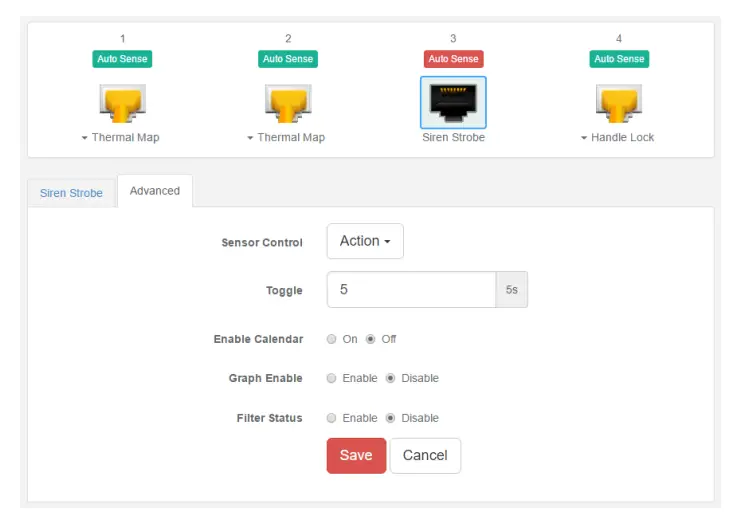Open the Sensor Control Action dropdown
This screenshot has height=516, width=745.
[365, 241]
